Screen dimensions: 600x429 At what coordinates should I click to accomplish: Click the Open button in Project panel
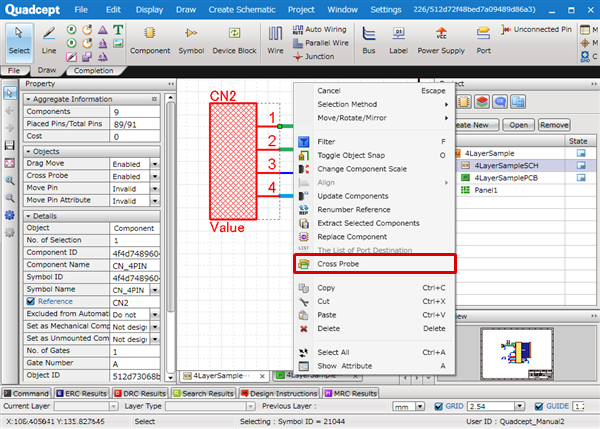[x=518, y=125]
